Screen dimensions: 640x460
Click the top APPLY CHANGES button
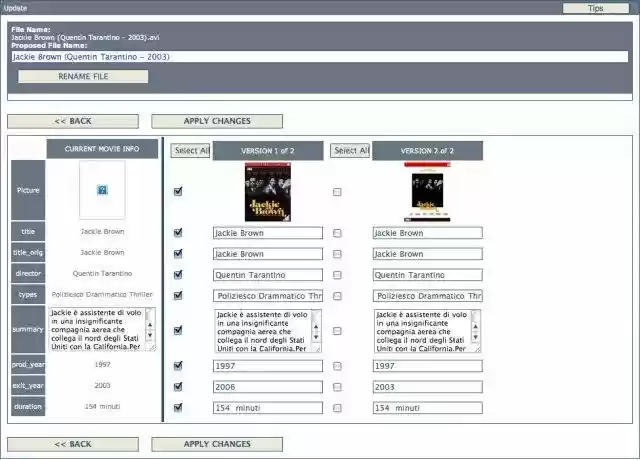[x=217, y=121]
